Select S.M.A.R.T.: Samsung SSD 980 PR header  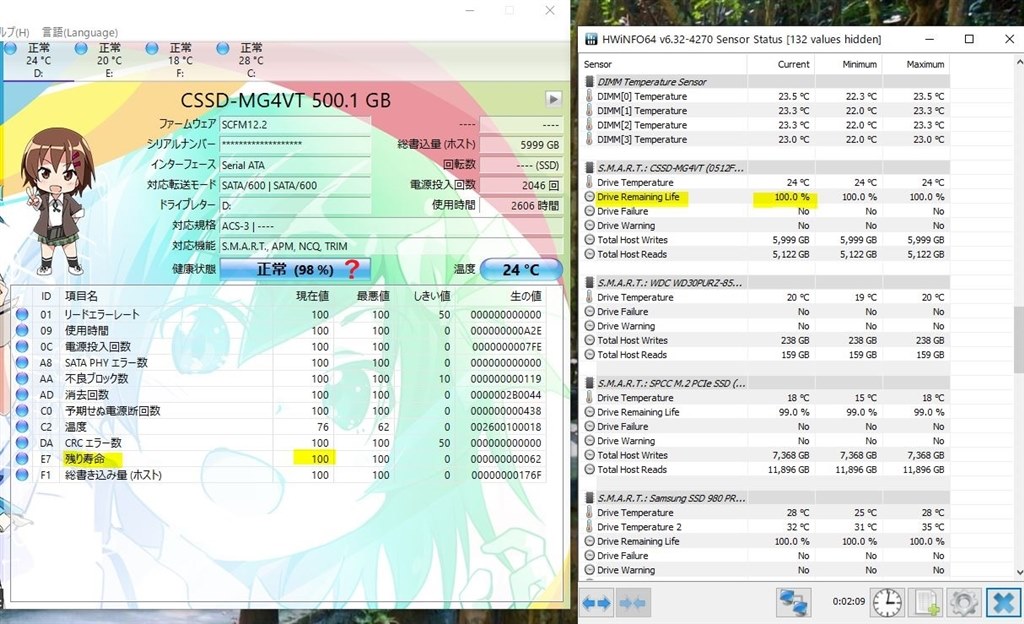[x=765, y=498]
